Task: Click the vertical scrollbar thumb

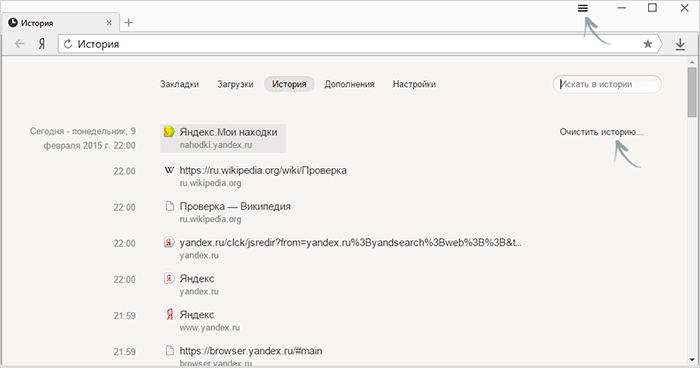Action: pyautogui.click(x=692, y=92)
